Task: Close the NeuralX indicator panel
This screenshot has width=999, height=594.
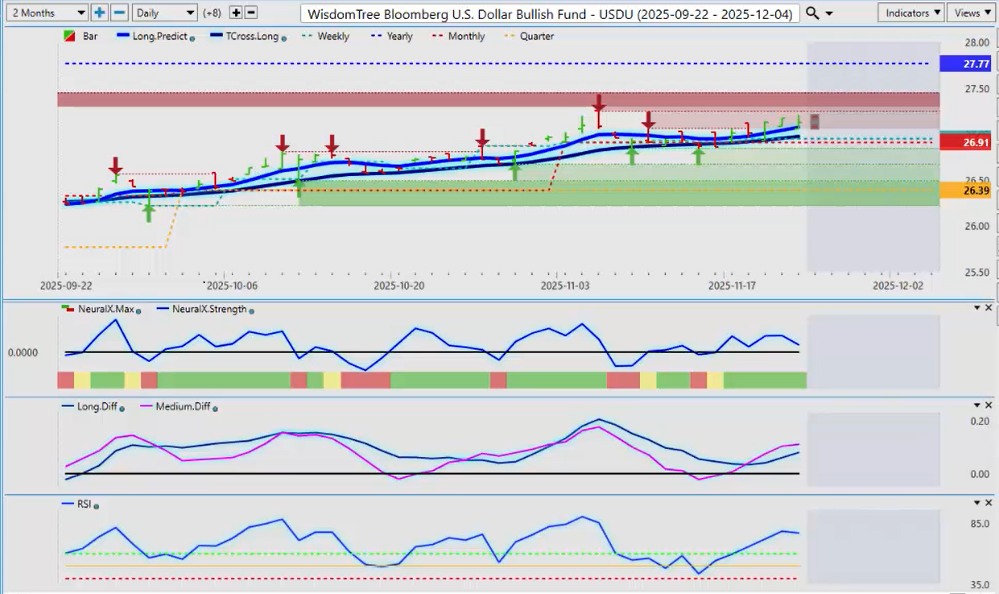Action: [x=989, y=308]
